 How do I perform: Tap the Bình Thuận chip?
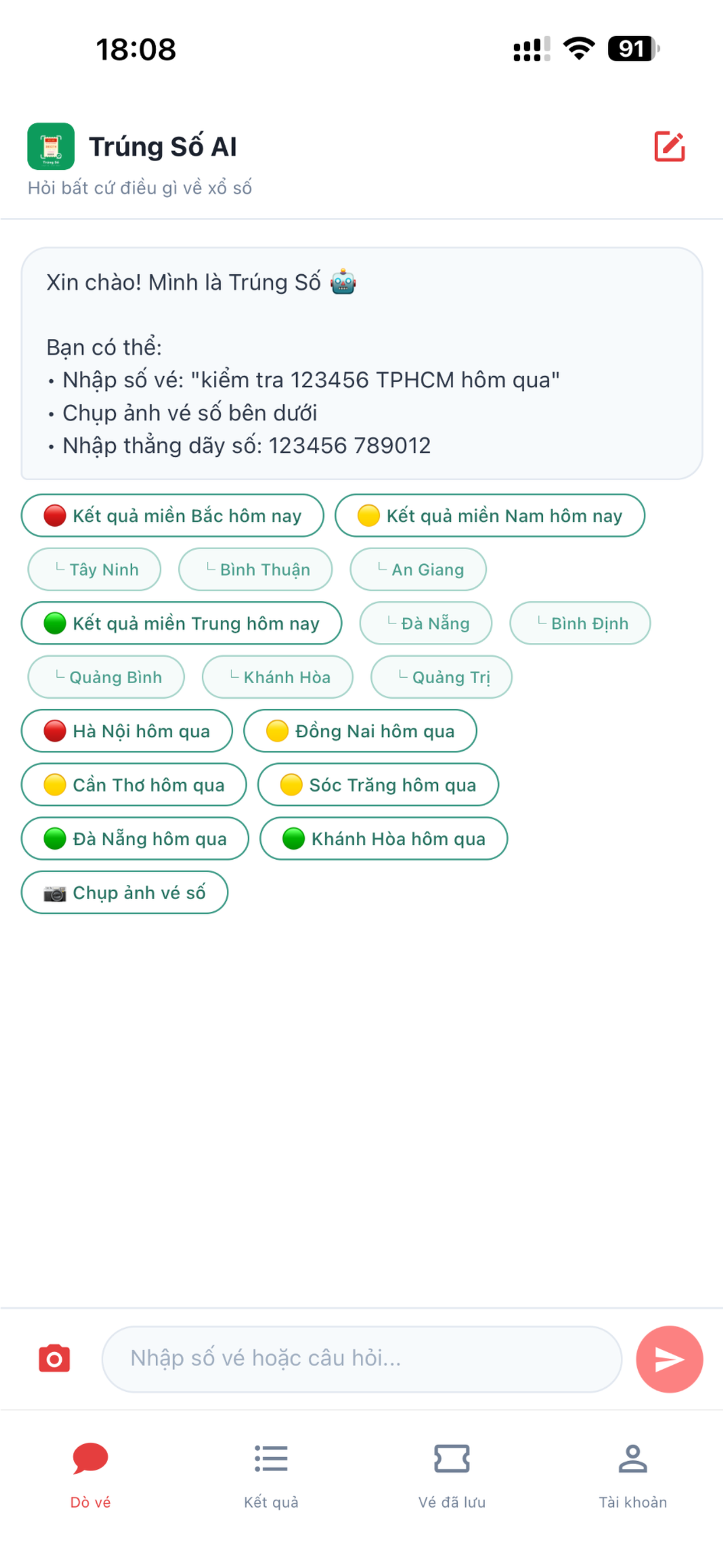[255, 570]
